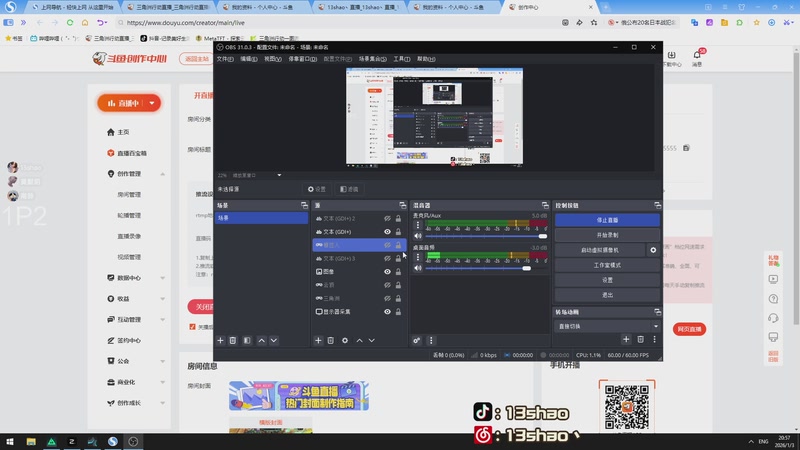Remove scene transition with trash icon

coord(640,339)
